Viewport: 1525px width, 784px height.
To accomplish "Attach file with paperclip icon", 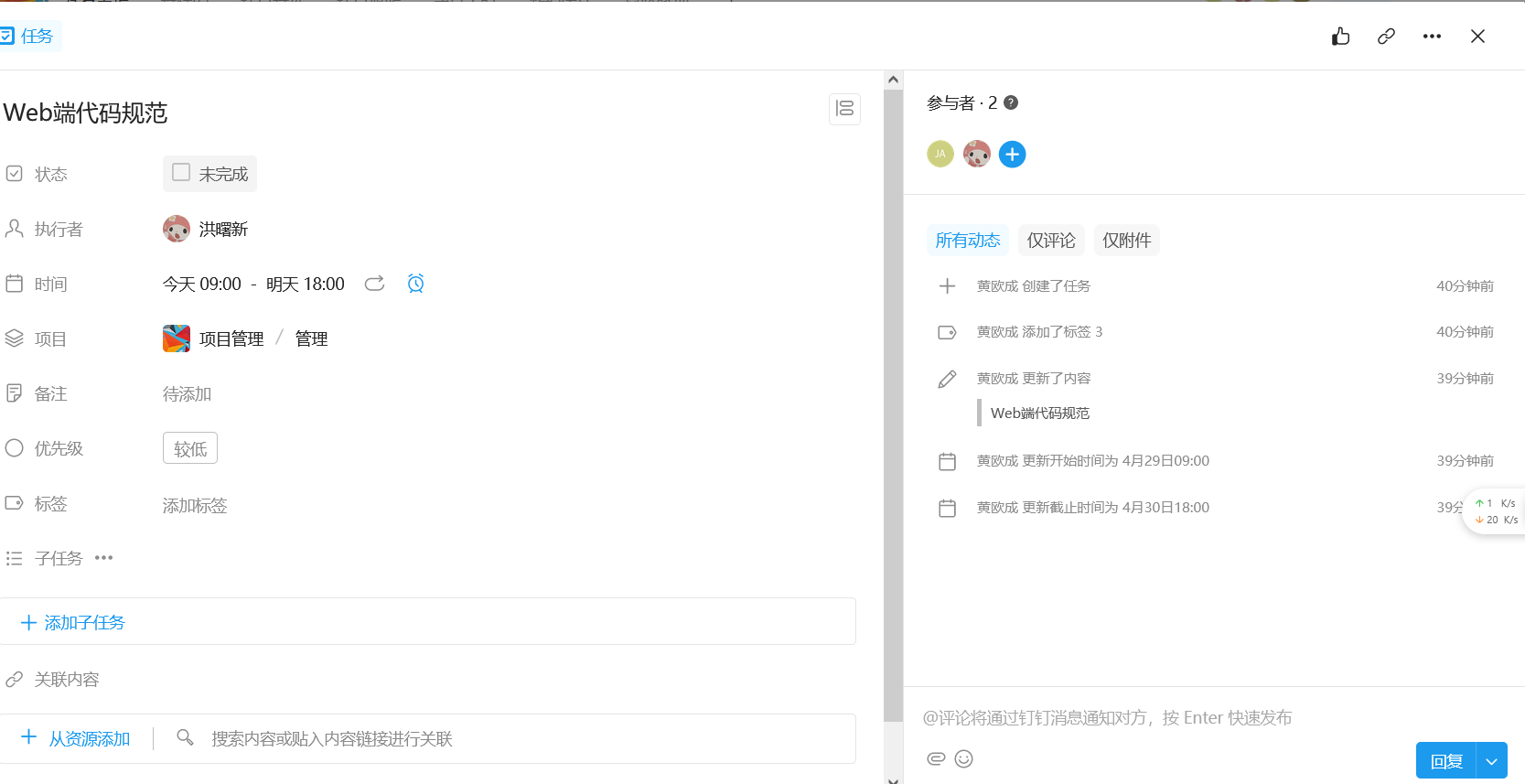I will [x=936, y=758].
